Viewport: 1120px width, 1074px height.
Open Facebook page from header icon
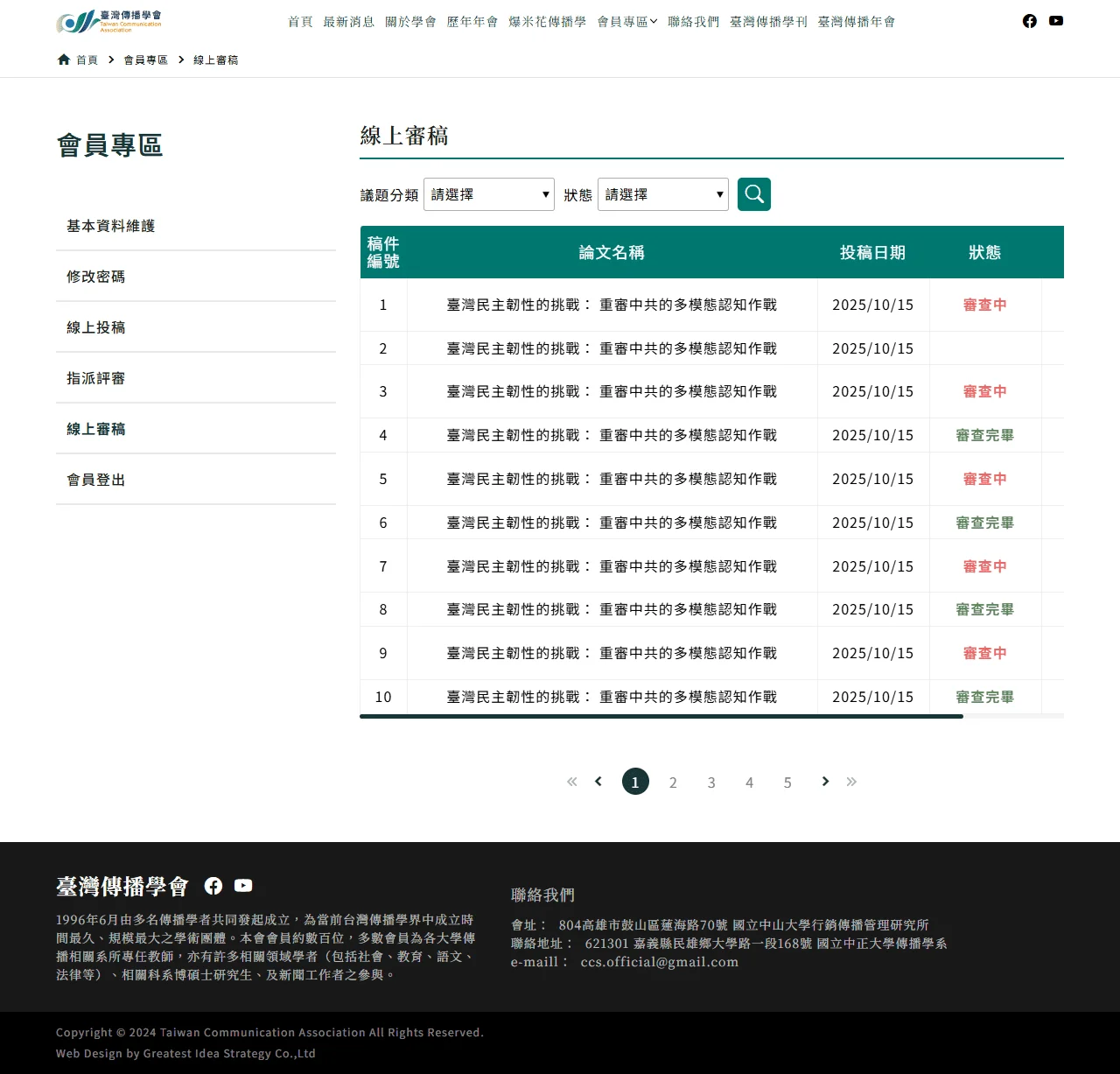(1029, 20)
